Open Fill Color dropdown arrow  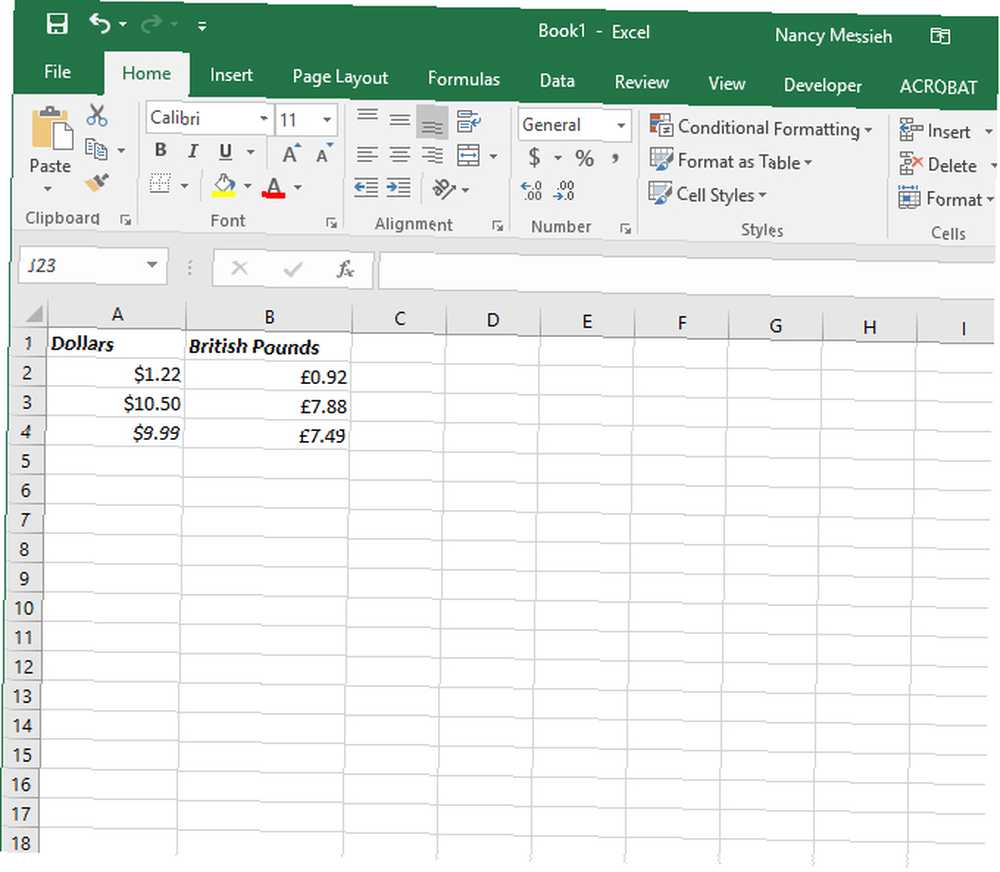(x=248, y=186)
